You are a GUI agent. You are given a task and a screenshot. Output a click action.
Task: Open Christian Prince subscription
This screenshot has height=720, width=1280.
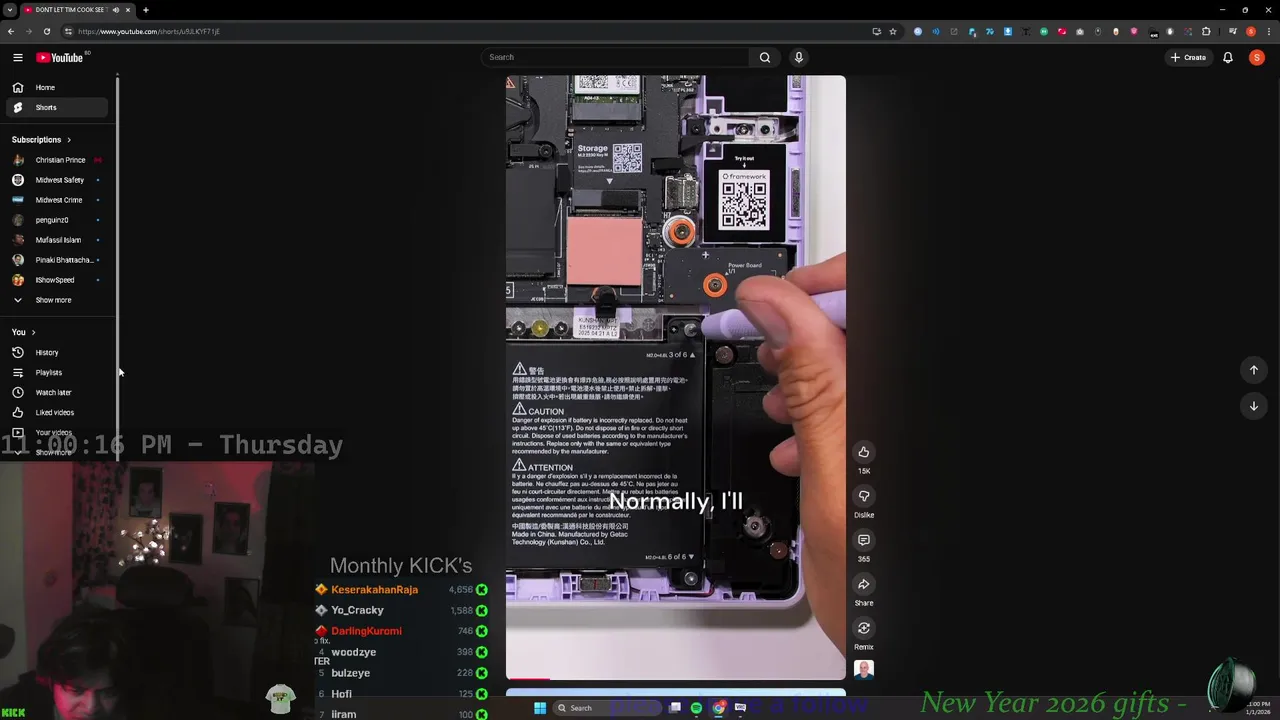coord(56,160)
